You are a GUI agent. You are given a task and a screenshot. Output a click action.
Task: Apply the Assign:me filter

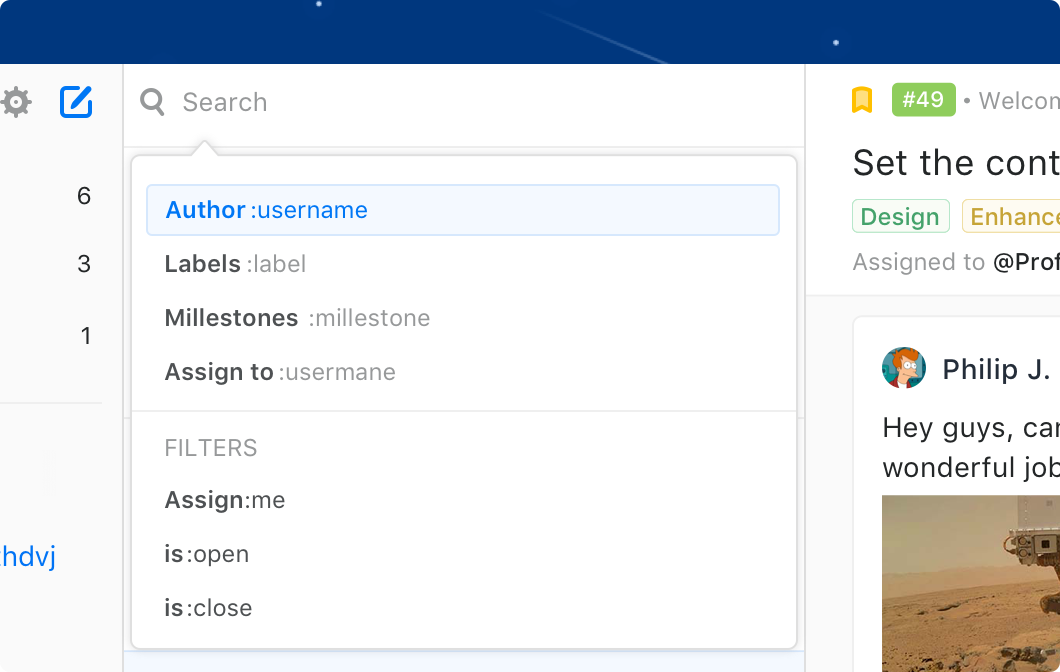click(x=463, y=500)
